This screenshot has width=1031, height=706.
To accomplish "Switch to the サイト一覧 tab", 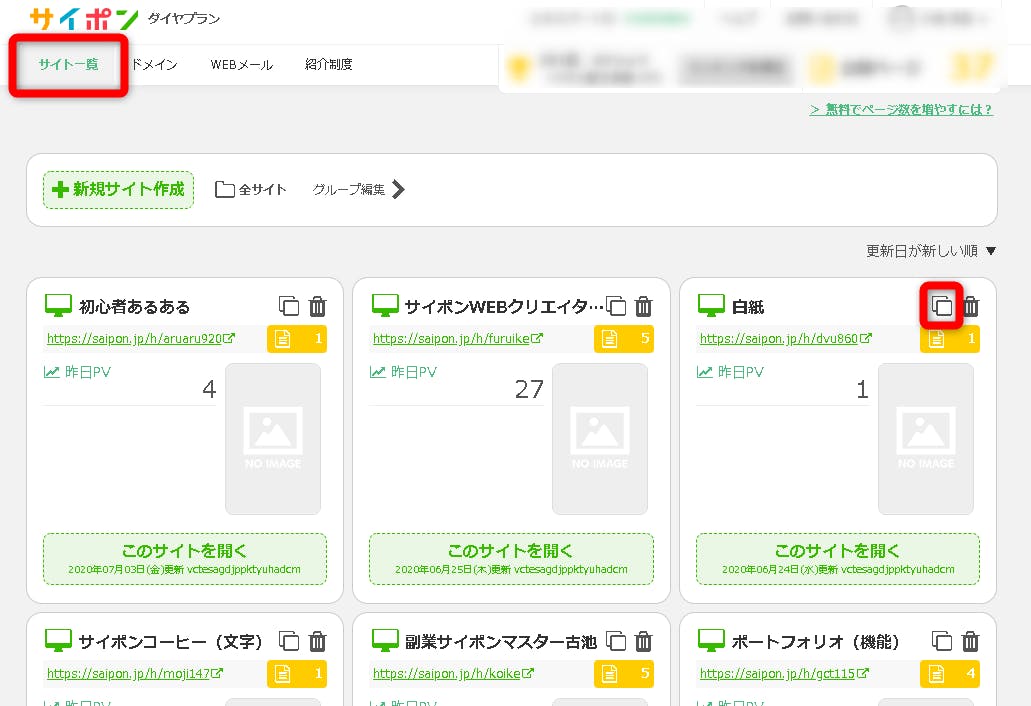I will (x=69, y=65).
